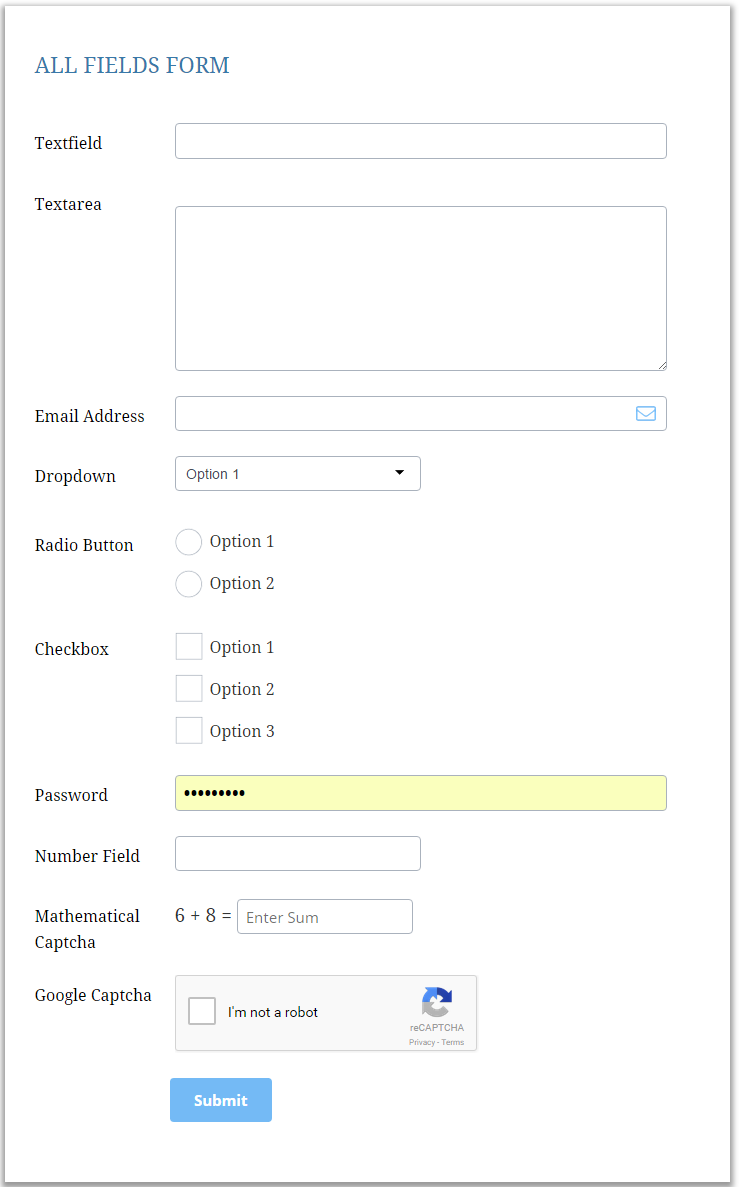Check the Checkbox Option 1 box

point(189,647)
